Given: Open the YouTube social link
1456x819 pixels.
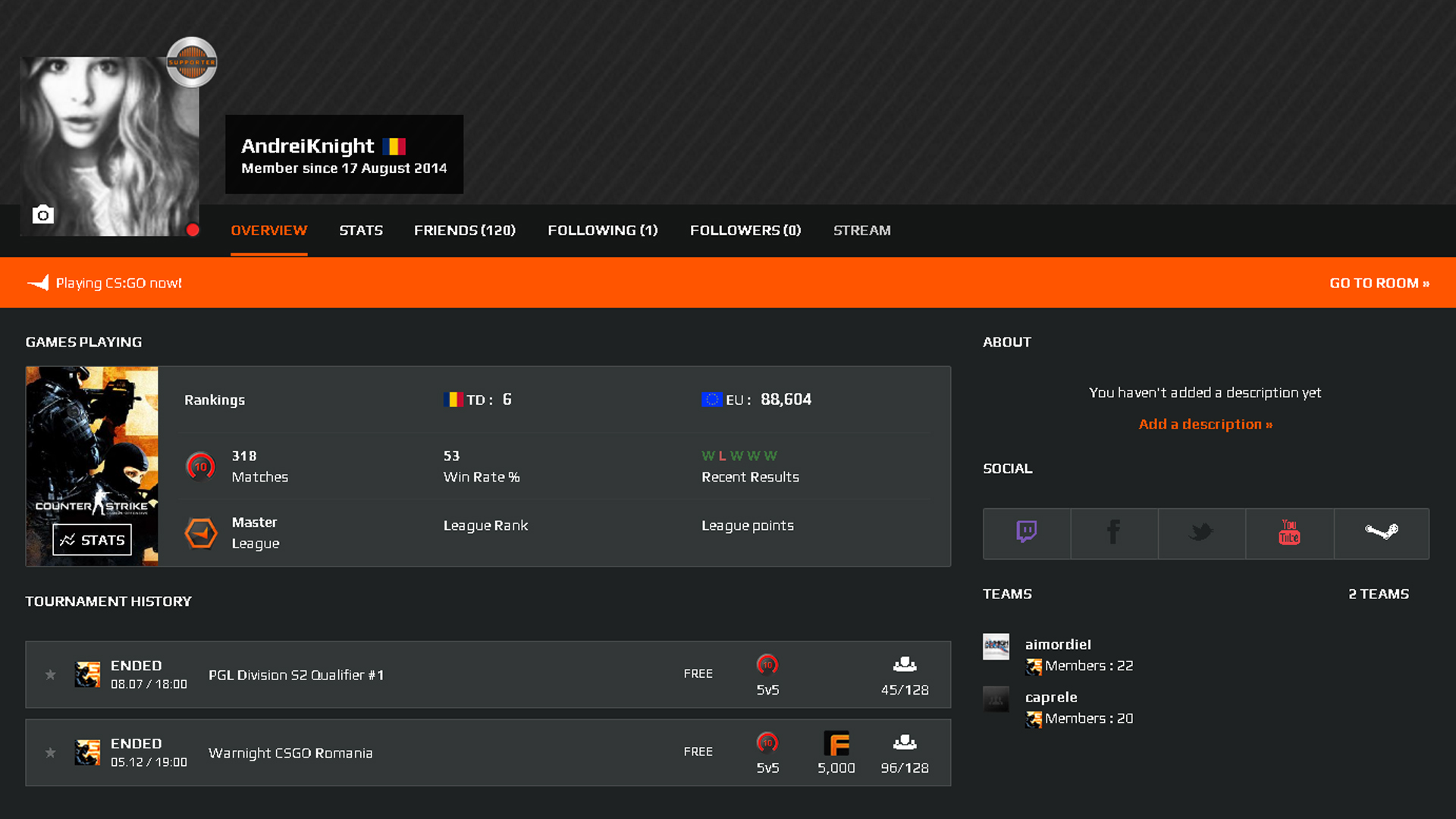Looking at the screenshot, I should (x=1289, y=533).
